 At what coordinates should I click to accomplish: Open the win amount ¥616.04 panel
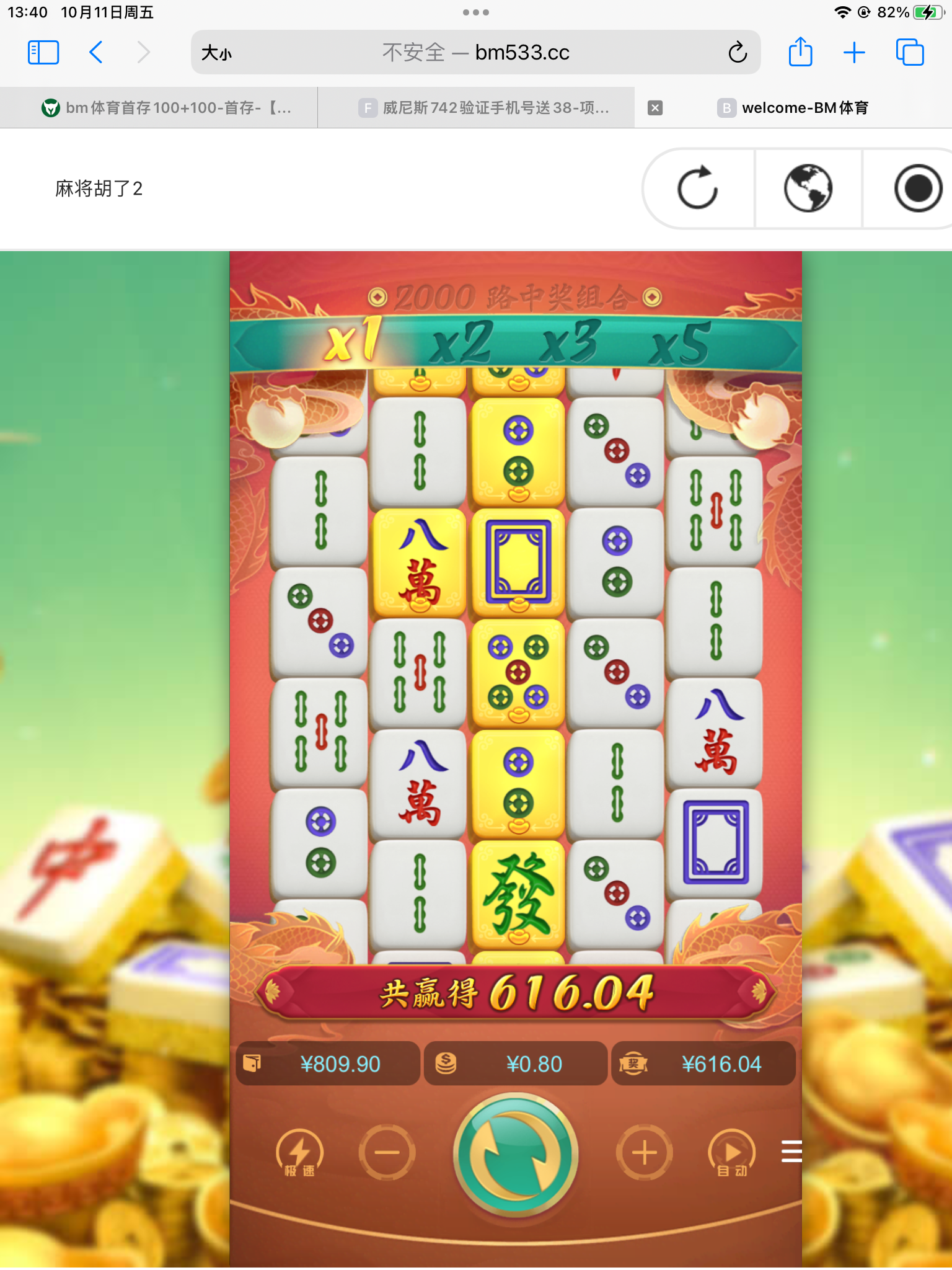point(703,1064)
